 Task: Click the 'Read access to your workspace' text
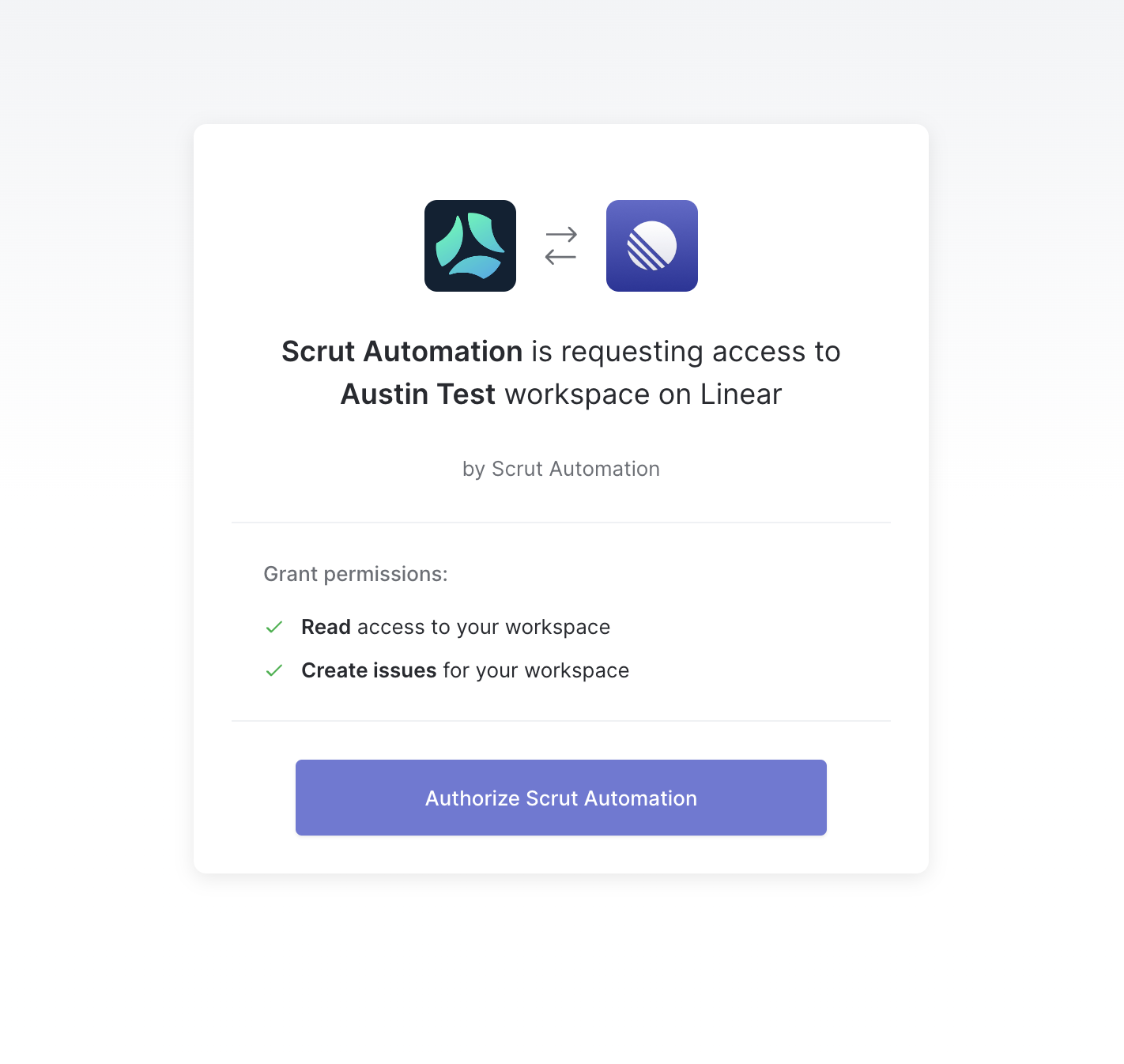click(x=456, y=627)
